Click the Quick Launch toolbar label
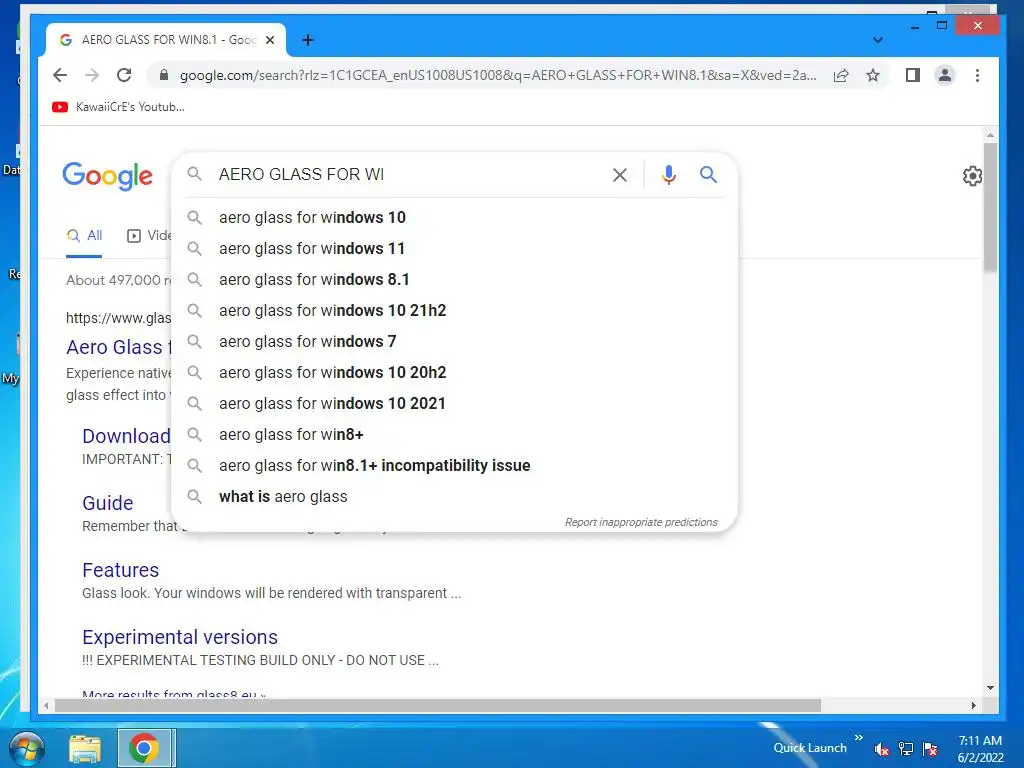Viewport: 1024px width, 768px height. [x=810, y=748]
